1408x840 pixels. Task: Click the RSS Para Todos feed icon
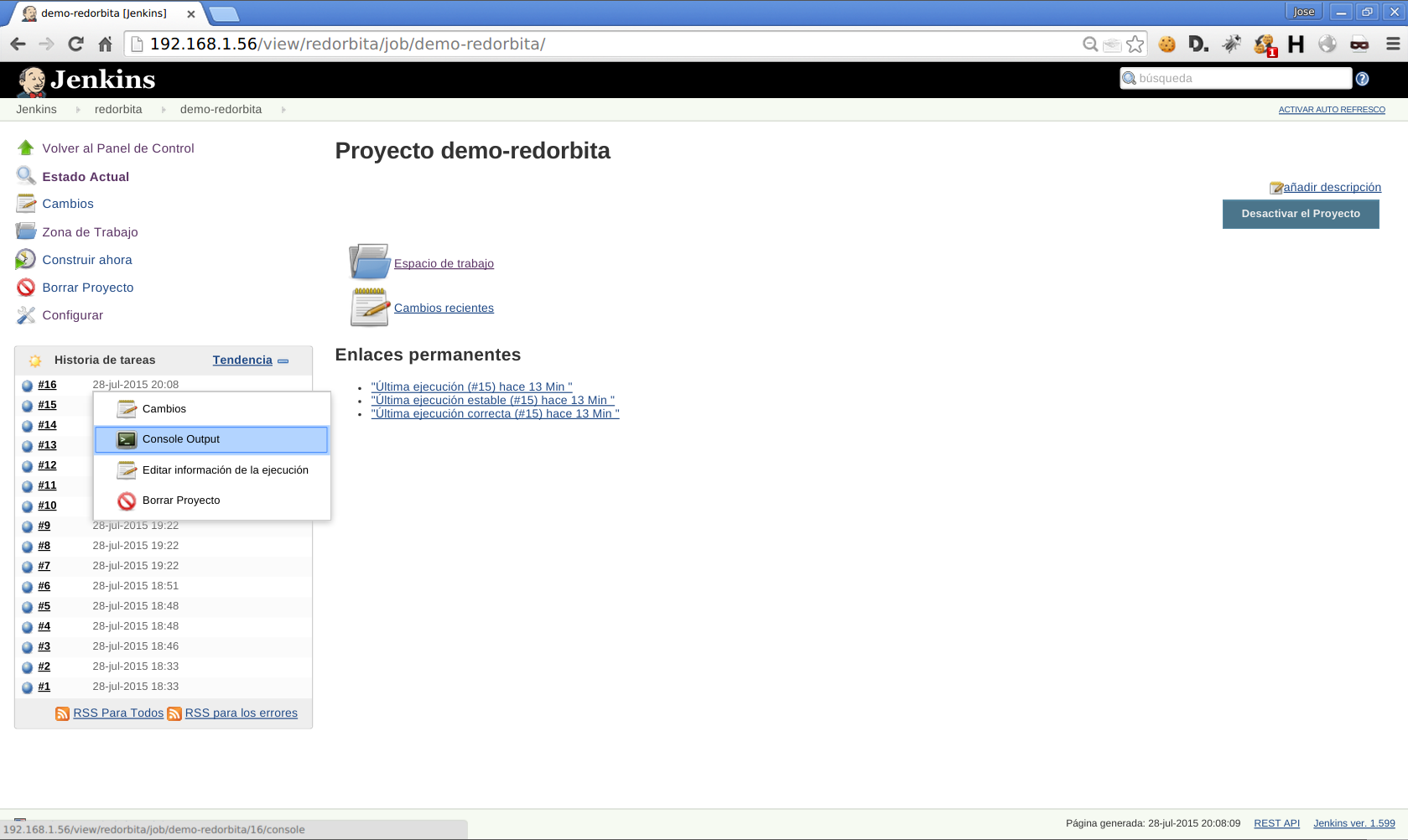(63, 713)
